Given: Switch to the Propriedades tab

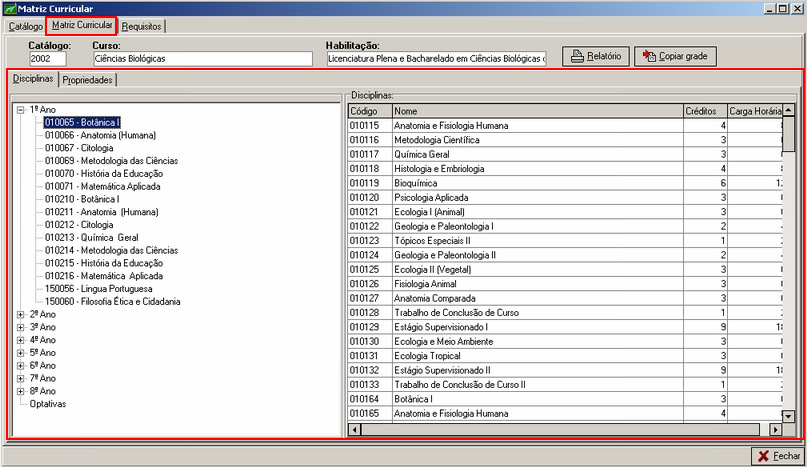Looking at the screenshot, I should [x=88, y=79].
